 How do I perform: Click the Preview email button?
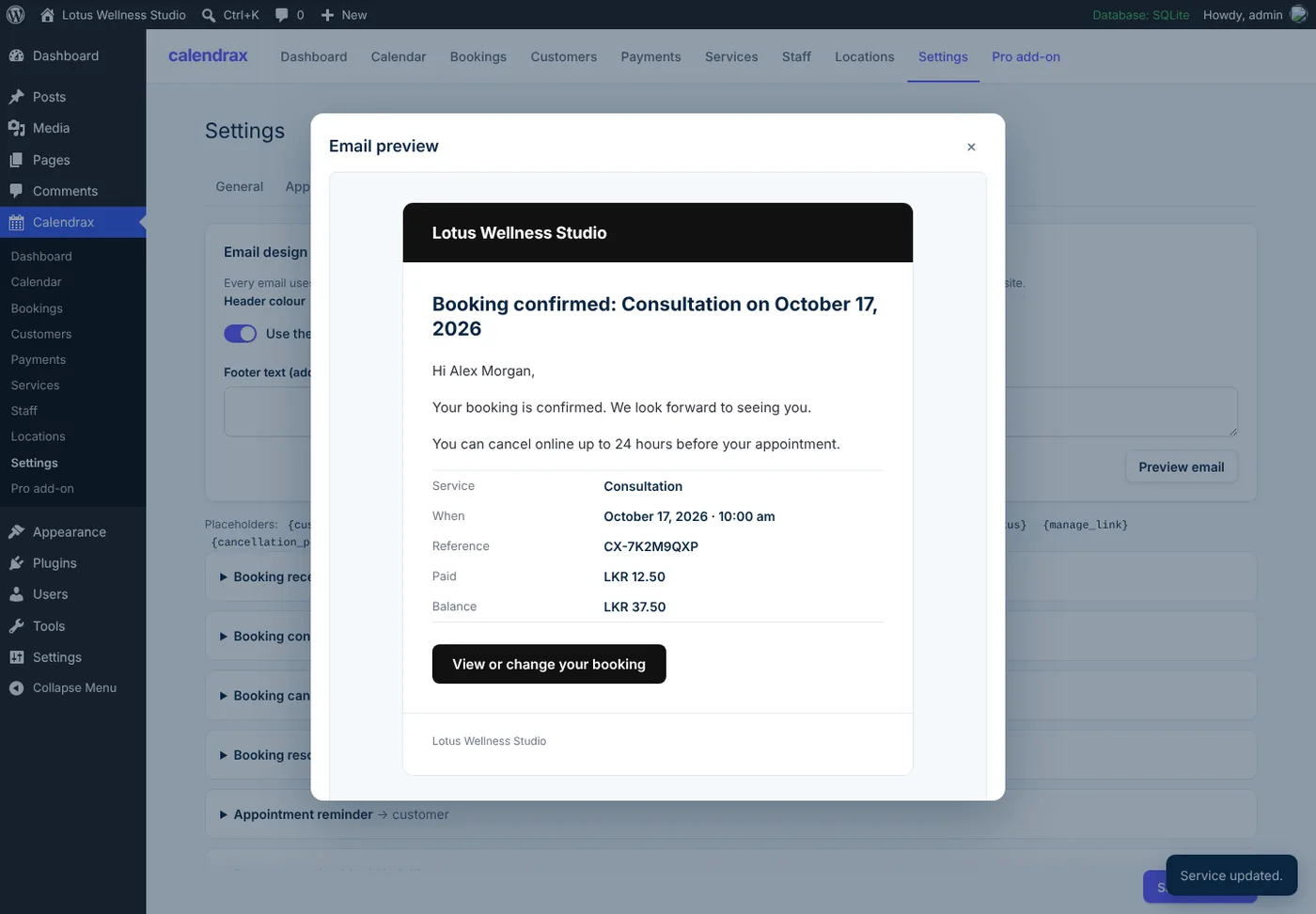pyautogui.click(x=1182, y=467)
